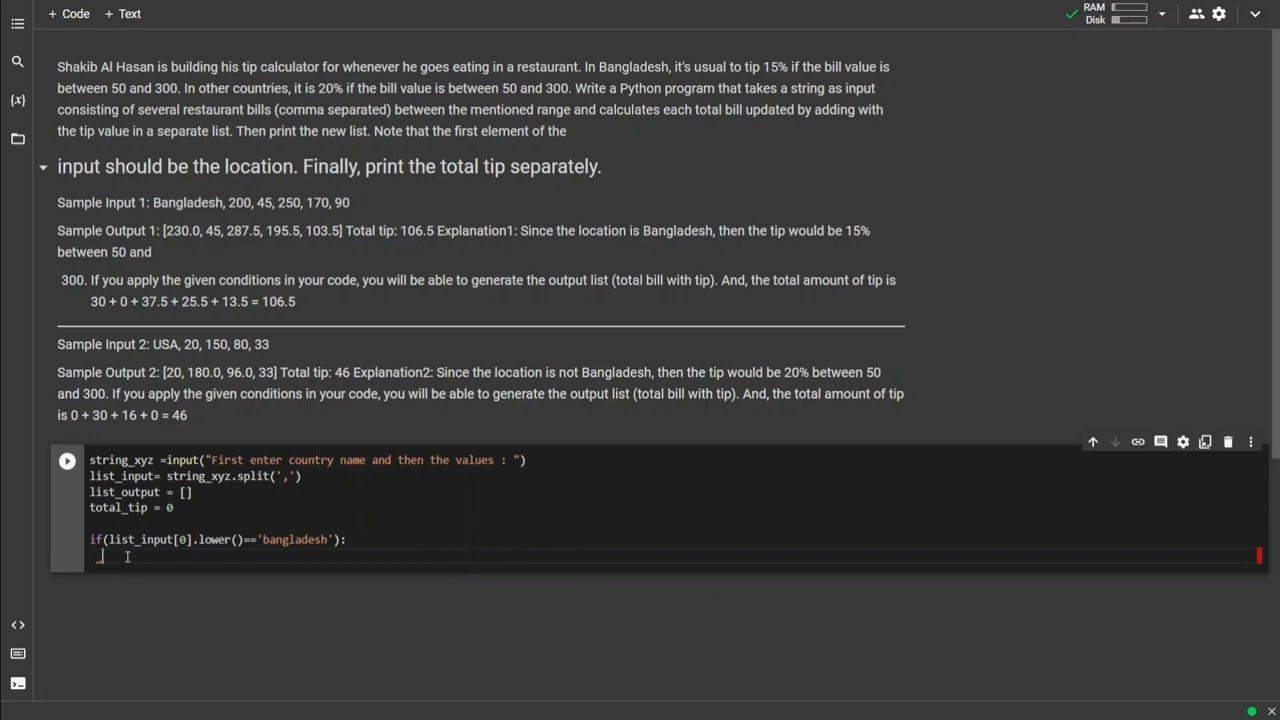
Task: Open the code snippets panel
Action: click(17, 625)
